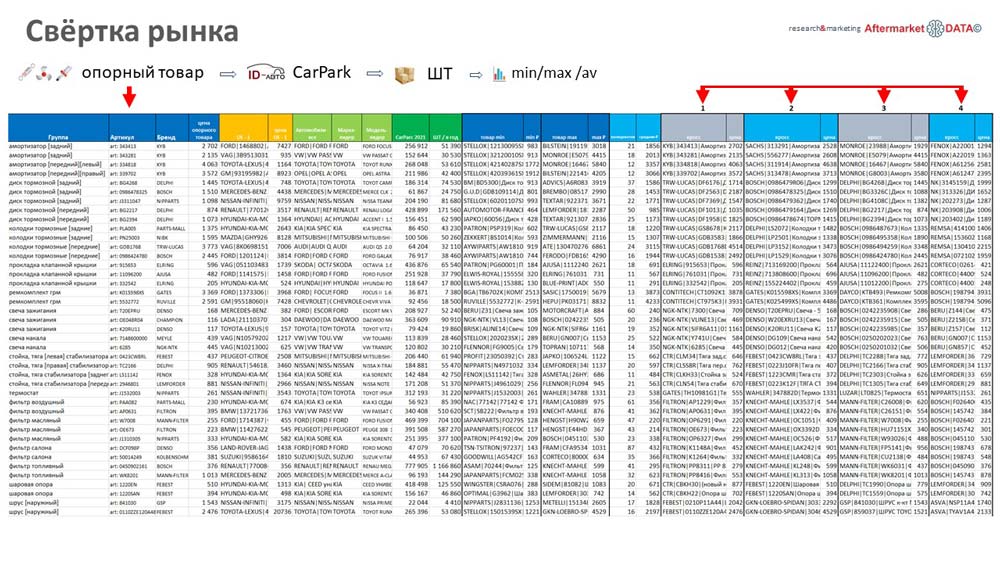Image resolution: width=1000 pixels, height=563 pixels.
Task: Click cross cell 'DAYCO|KTB493|Ремкомг'
Action: tap(875, 293)
